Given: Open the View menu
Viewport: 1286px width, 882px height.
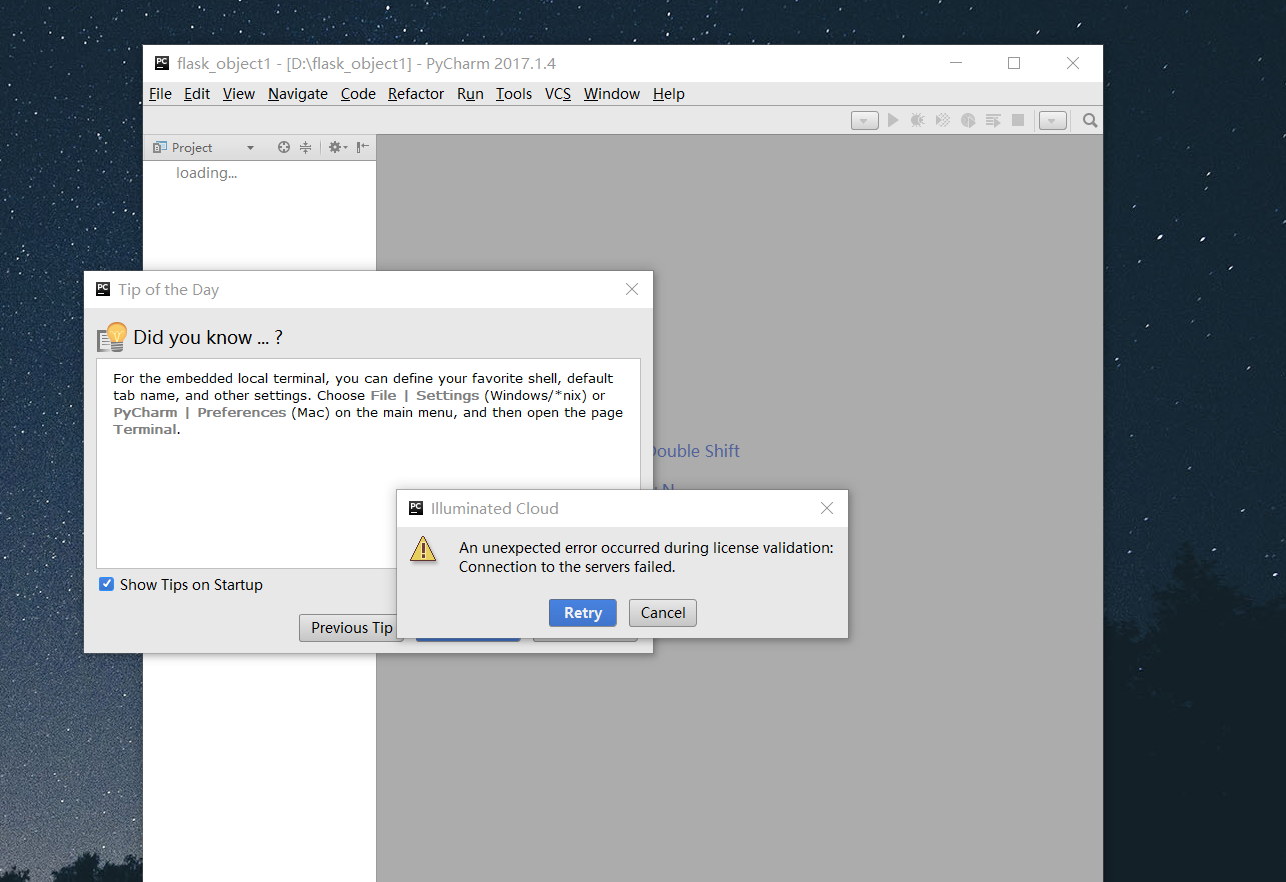Looking at the screenshot, I should pyautogui.click(x=239, y=94).
